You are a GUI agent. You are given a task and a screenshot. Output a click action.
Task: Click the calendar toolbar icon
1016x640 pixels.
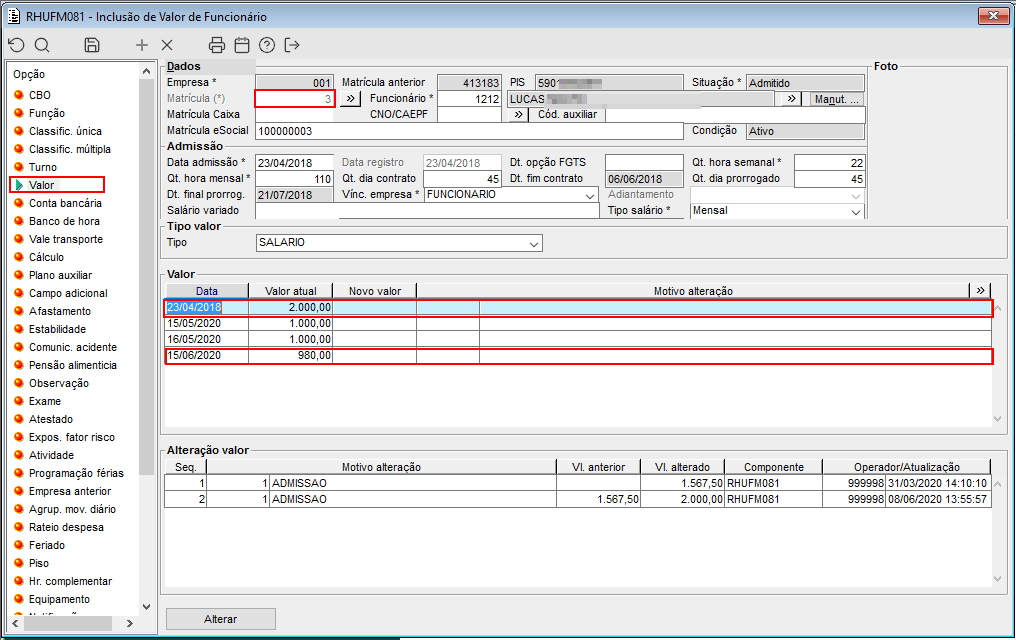[x=242, y=45]
